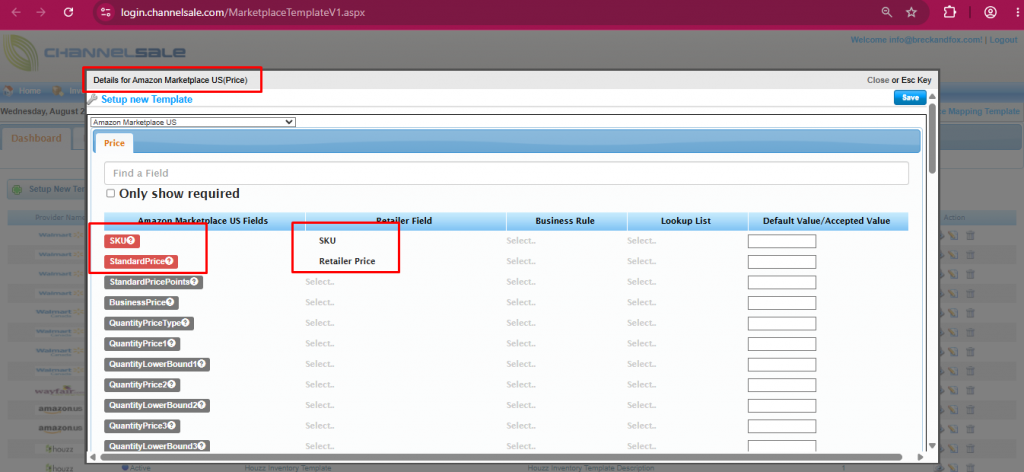The height and width of the screenshot is (472, 1024).
Task: Open Business Rule select for SKU row
Action: click(x=521, y=241)
